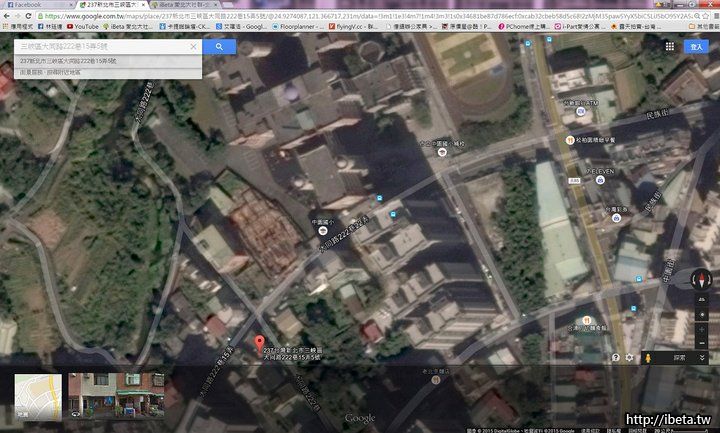Switch to the iBeta browser tab
720x433 pixels.
coord(184,5)
